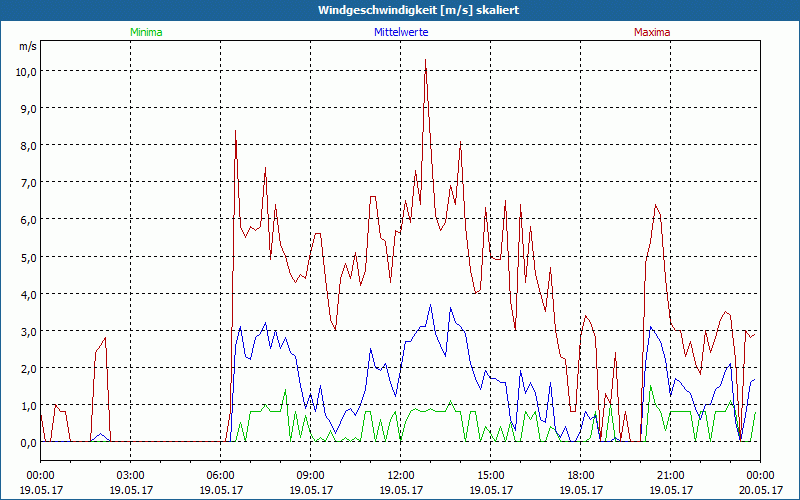Viewport: 800px width, 500px height.
Task: Click the "3,0" y-axis value label
Action: pos(27,331)
